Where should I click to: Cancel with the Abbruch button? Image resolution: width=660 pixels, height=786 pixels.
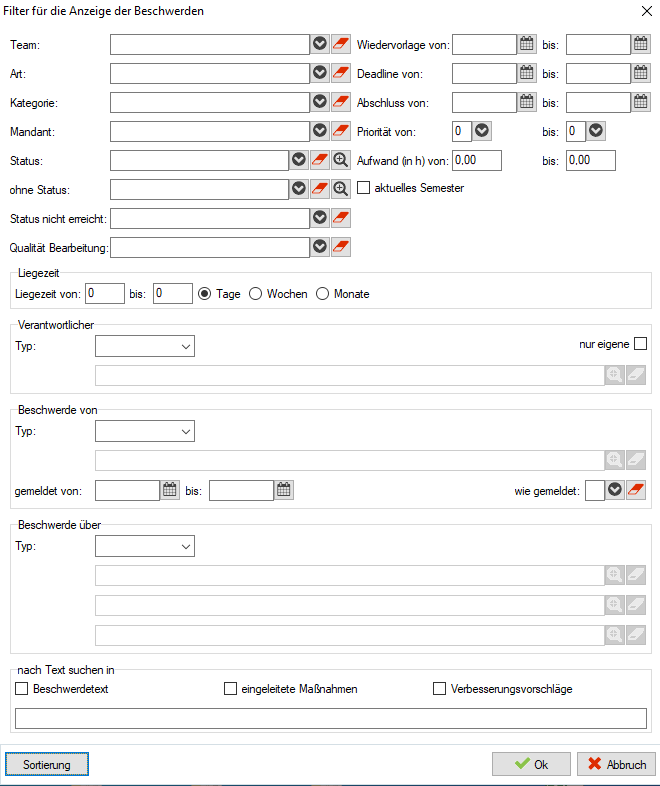click(616, 764)
